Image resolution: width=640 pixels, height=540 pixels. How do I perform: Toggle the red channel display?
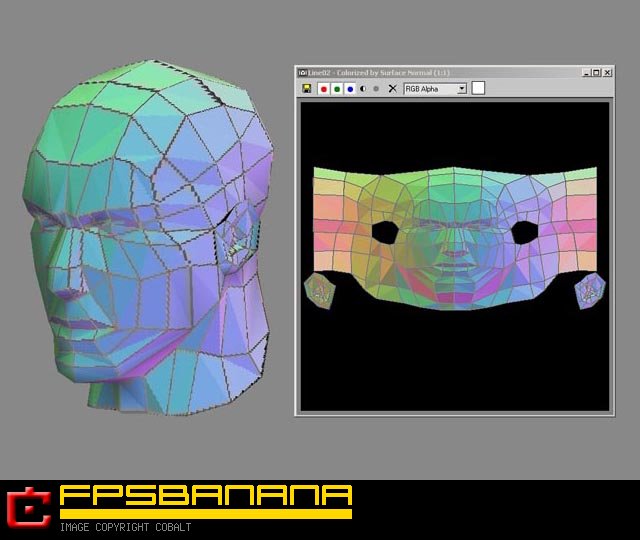click(x=323, y=89)
